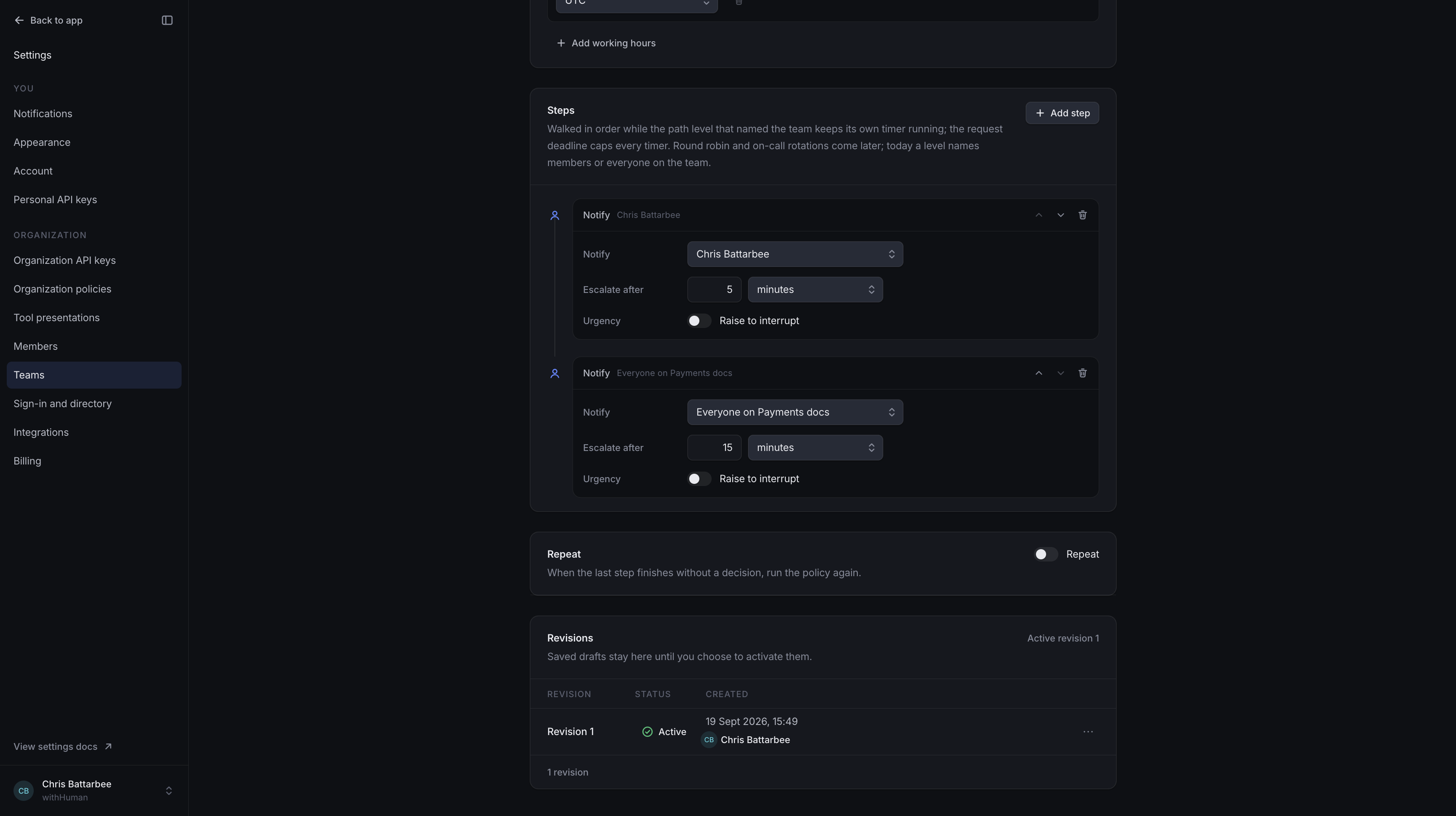Delete the Everyone on Payments docs step
Screen dimensions: 1456x816
[x=1082, y=373]
